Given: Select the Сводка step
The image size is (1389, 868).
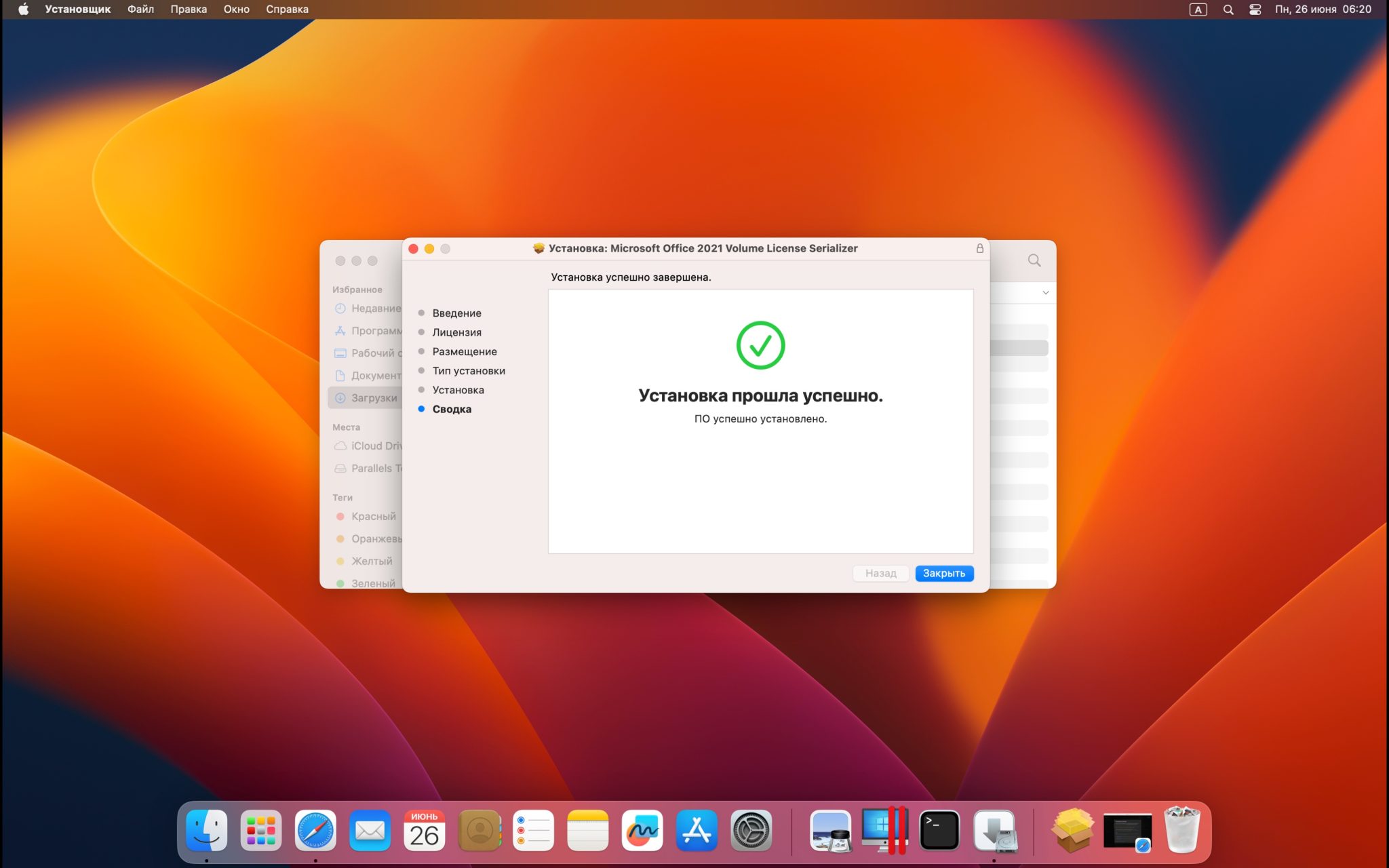Looking at the screenshot, I should [452, 409].
